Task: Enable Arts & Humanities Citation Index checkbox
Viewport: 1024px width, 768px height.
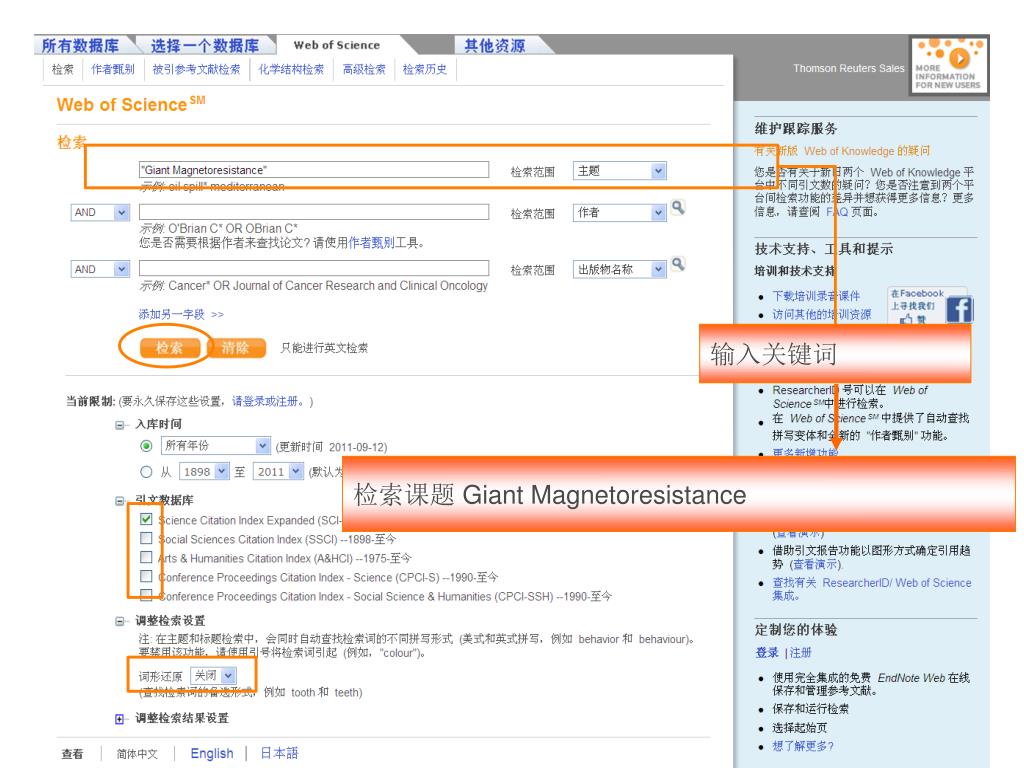Action: [x=148, y=558]
